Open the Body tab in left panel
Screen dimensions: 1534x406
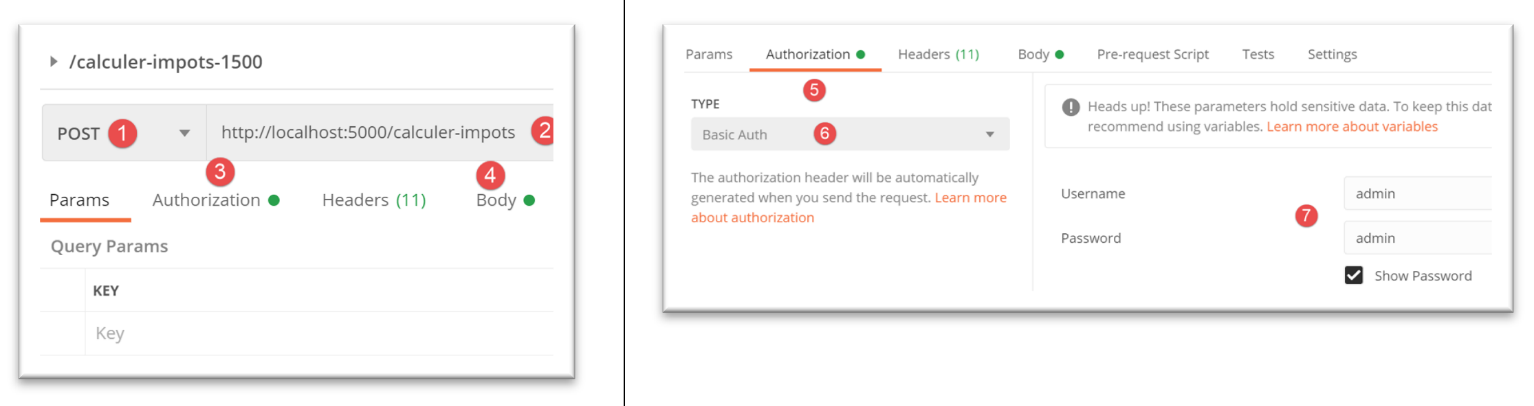pyautogui.click(x=496, y=200)
